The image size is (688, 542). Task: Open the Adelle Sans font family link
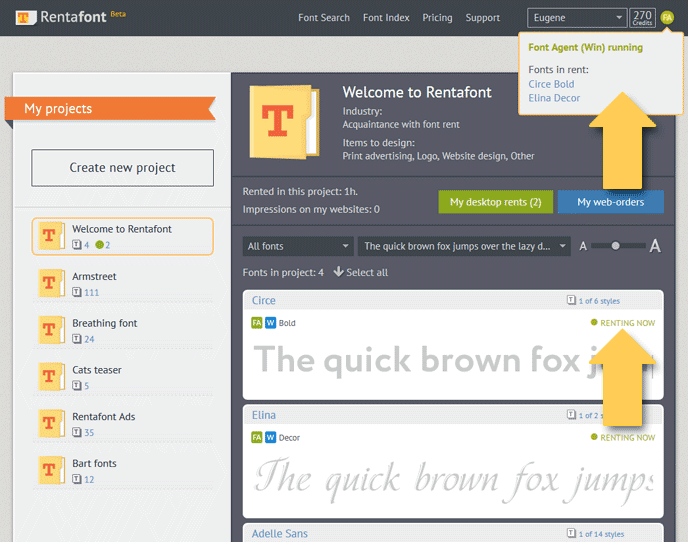[280, 534]
